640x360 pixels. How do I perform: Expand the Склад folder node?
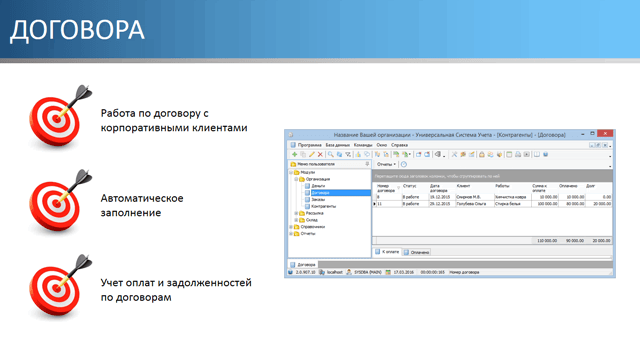coord(296,220)
